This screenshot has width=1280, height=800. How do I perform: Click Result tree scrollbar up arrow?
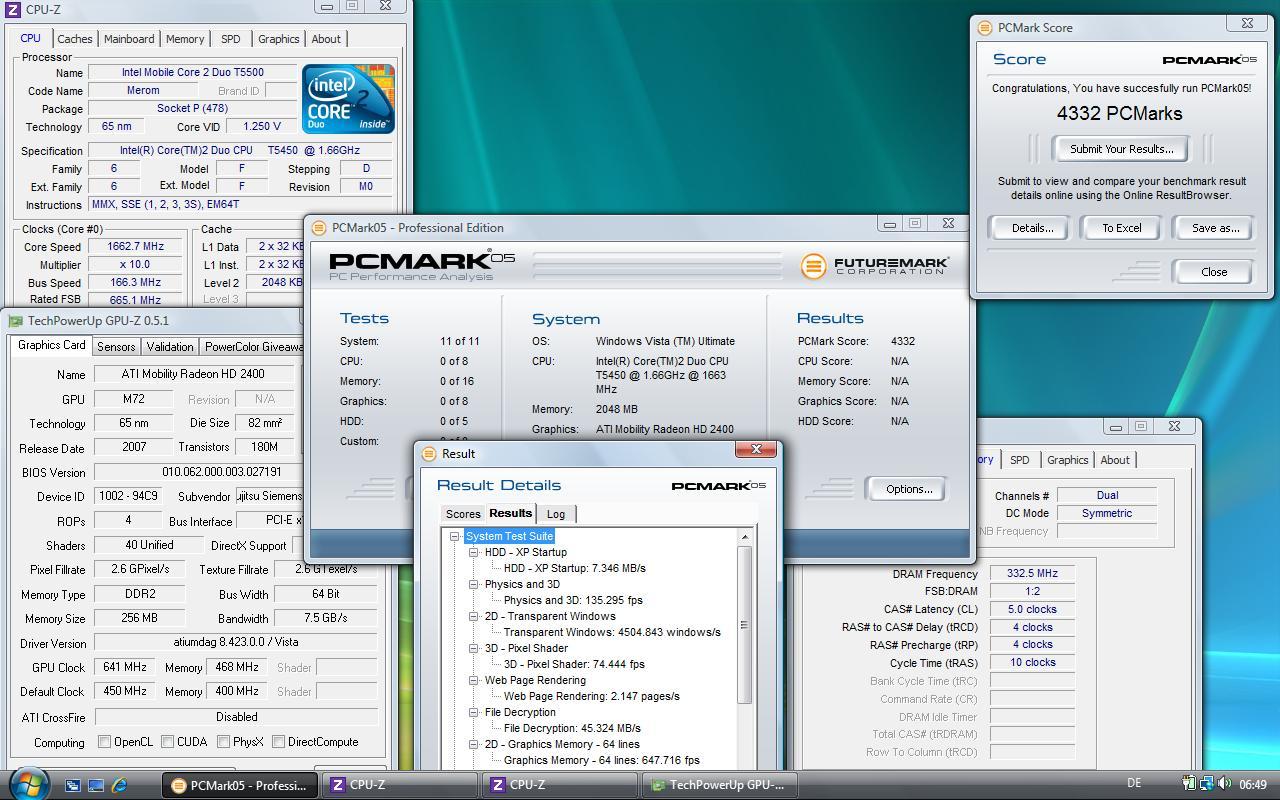[744, 537]
